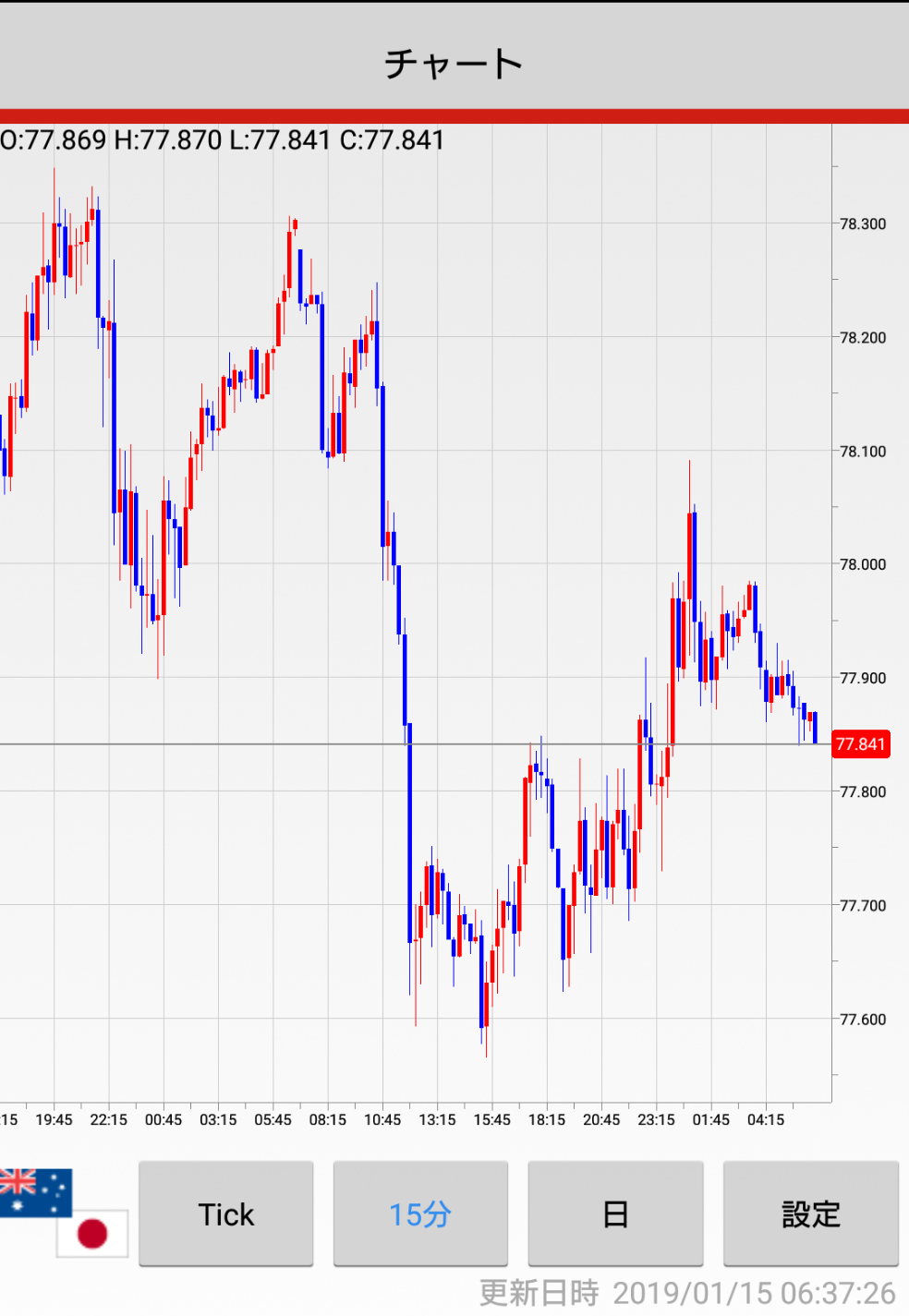
Task: Tap the Japanese flag icon
Action: (92, 1233)
